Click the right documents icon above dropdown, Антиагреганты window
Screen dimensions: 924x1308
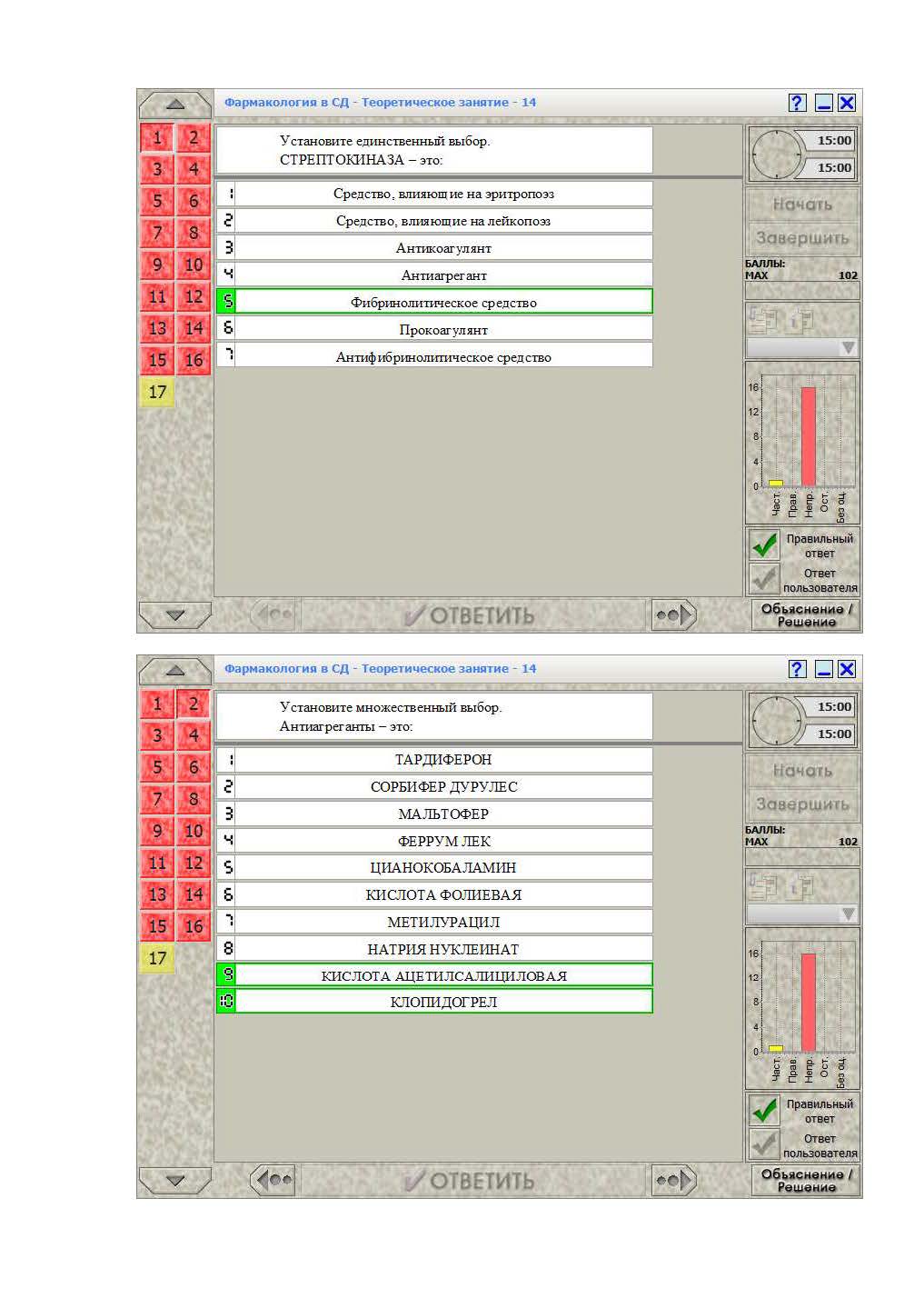point(801,885)
